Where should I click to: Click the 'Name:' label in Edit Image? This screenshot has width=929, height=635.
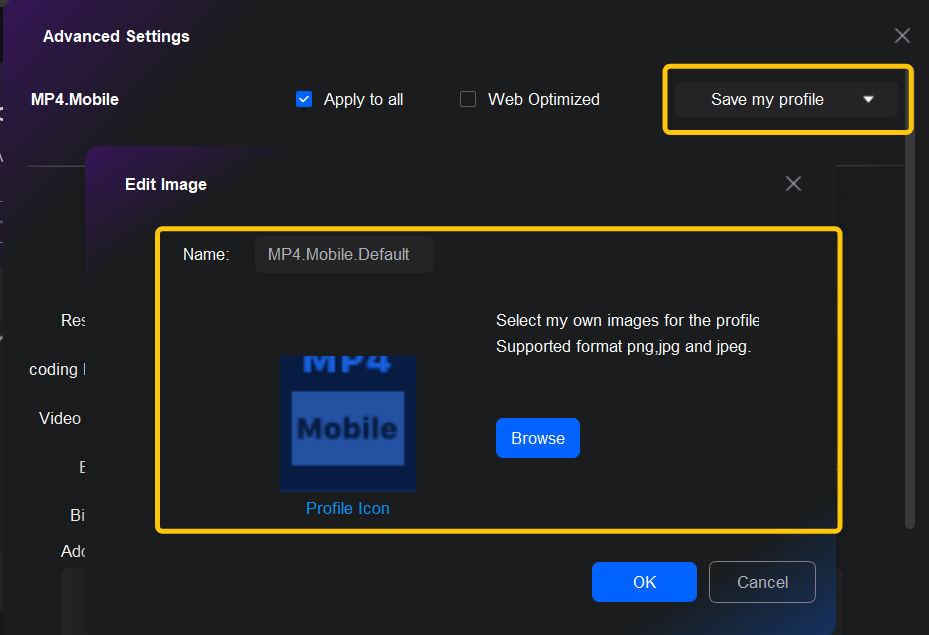tap(206, 254)
